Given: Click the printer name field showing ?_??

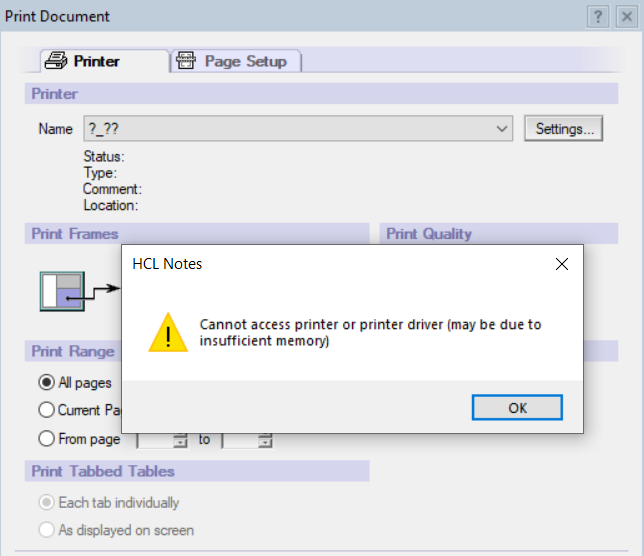Looking at the screenshot, I should point(290,129).
